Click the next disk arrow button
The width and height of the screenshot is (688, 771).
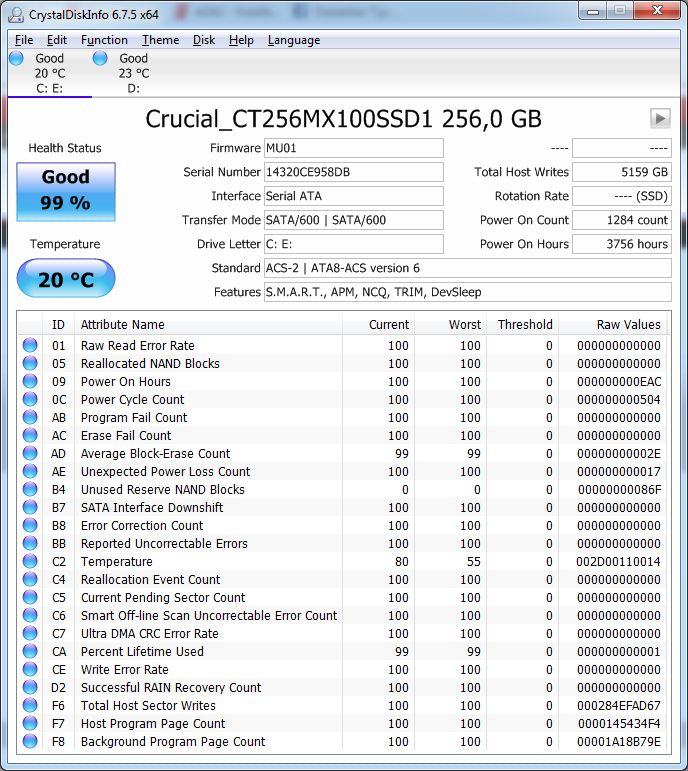click(660, 119)
